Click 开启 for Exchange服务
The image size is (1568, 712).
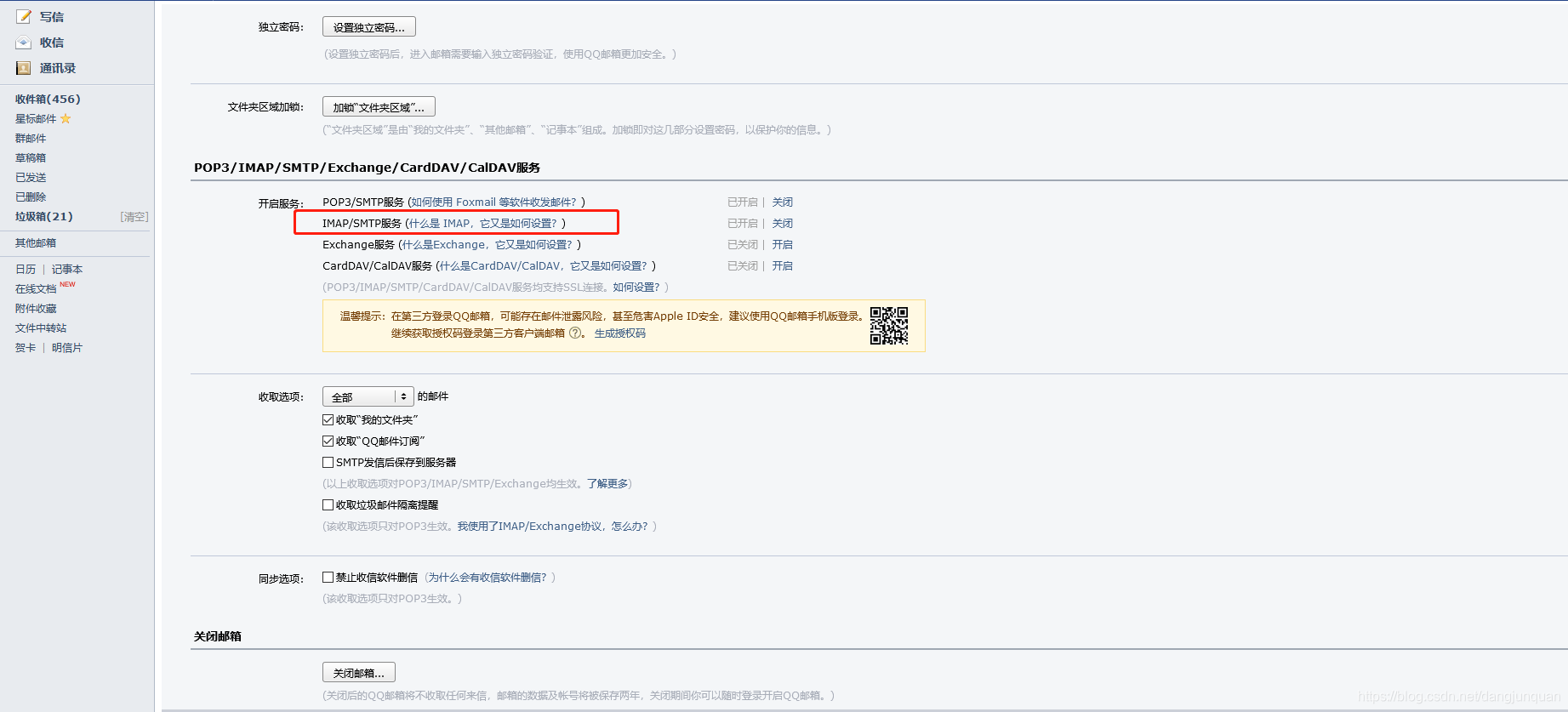click(783, 245)
